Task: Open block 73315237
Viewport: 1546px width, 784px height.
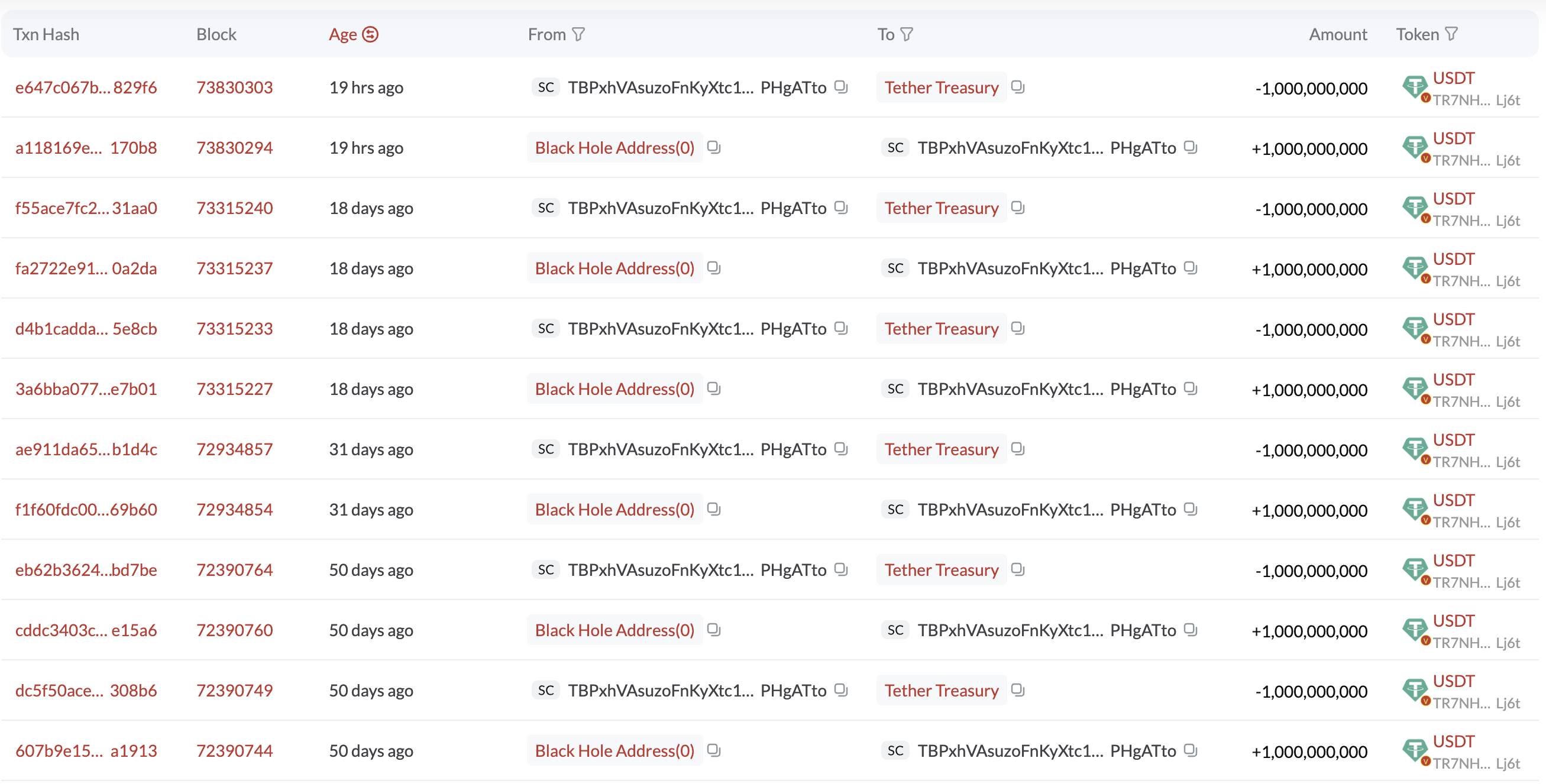Action: tap(235, 268)
